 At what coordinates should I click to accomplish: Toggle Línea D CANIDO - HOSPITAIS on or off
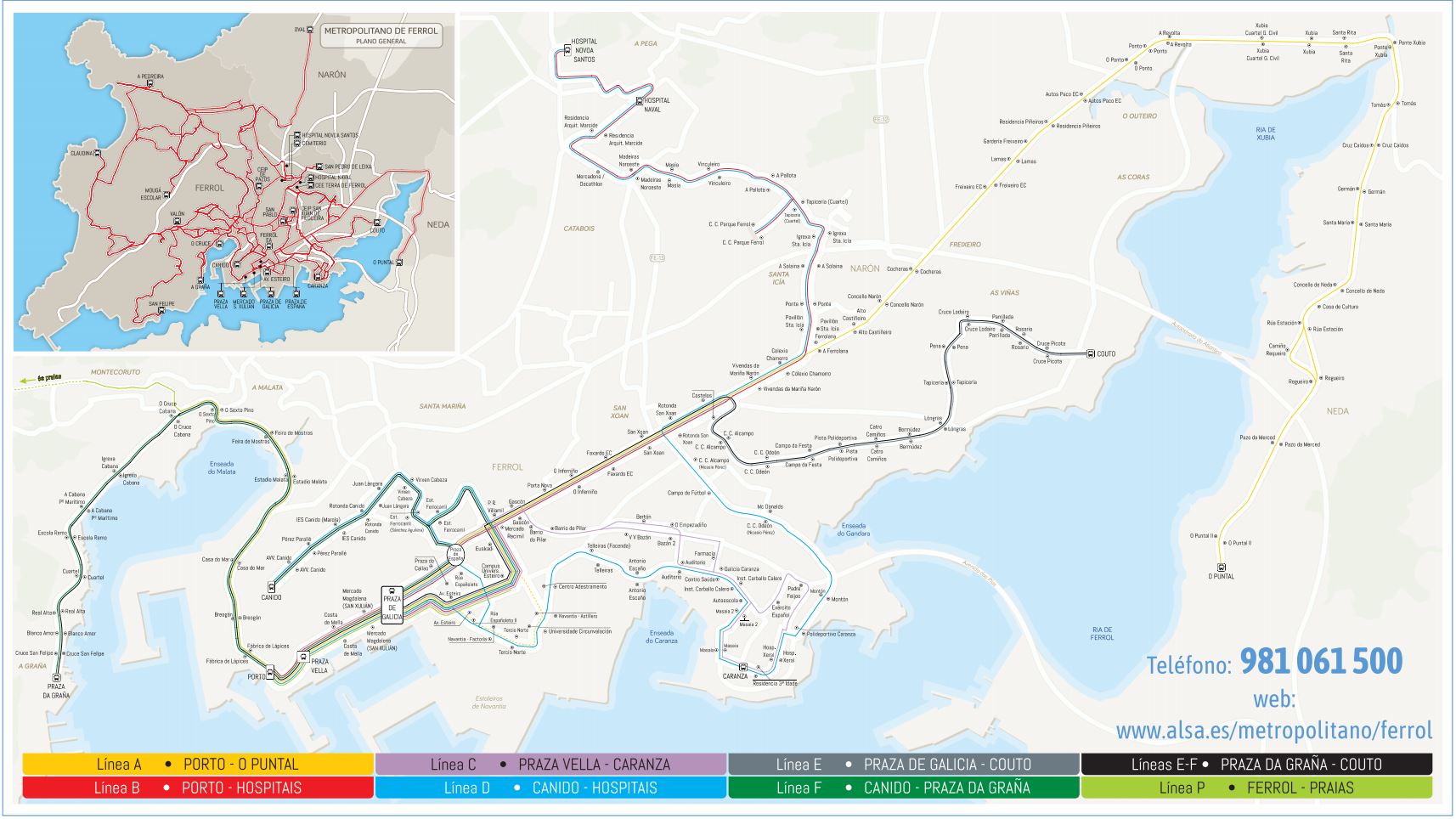tap(552, 790)
